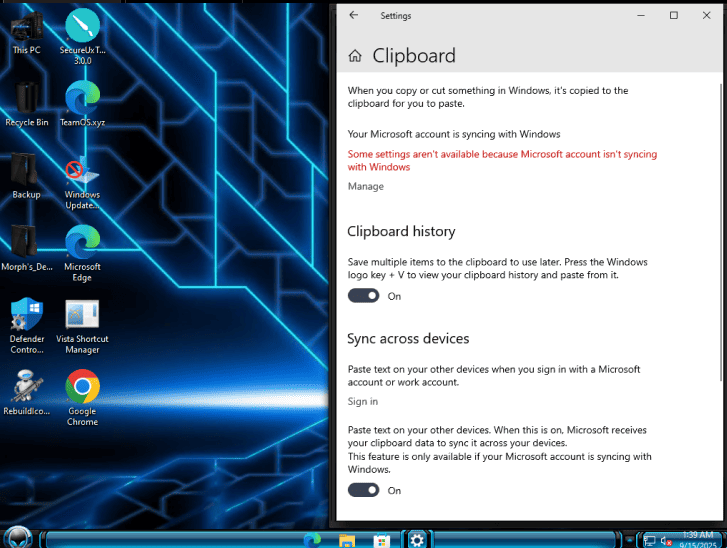Screen dimensions: 727x548
Task: Open the Windows Update desktop shortcut
Action: (x=82, y=174)
